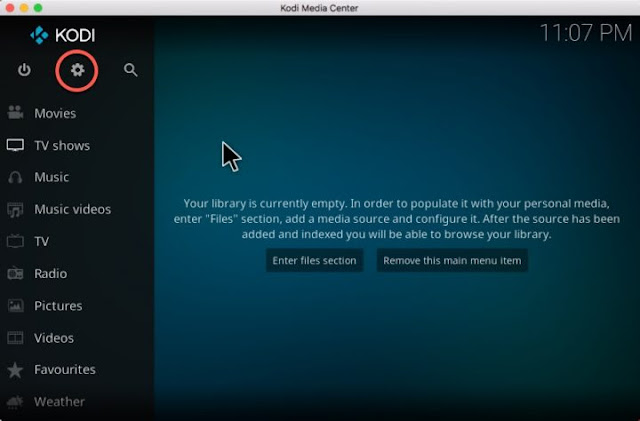Viewport: 640px width, 421px height.
Task: Click the Movies camera icon
Action: pos(16,113)
